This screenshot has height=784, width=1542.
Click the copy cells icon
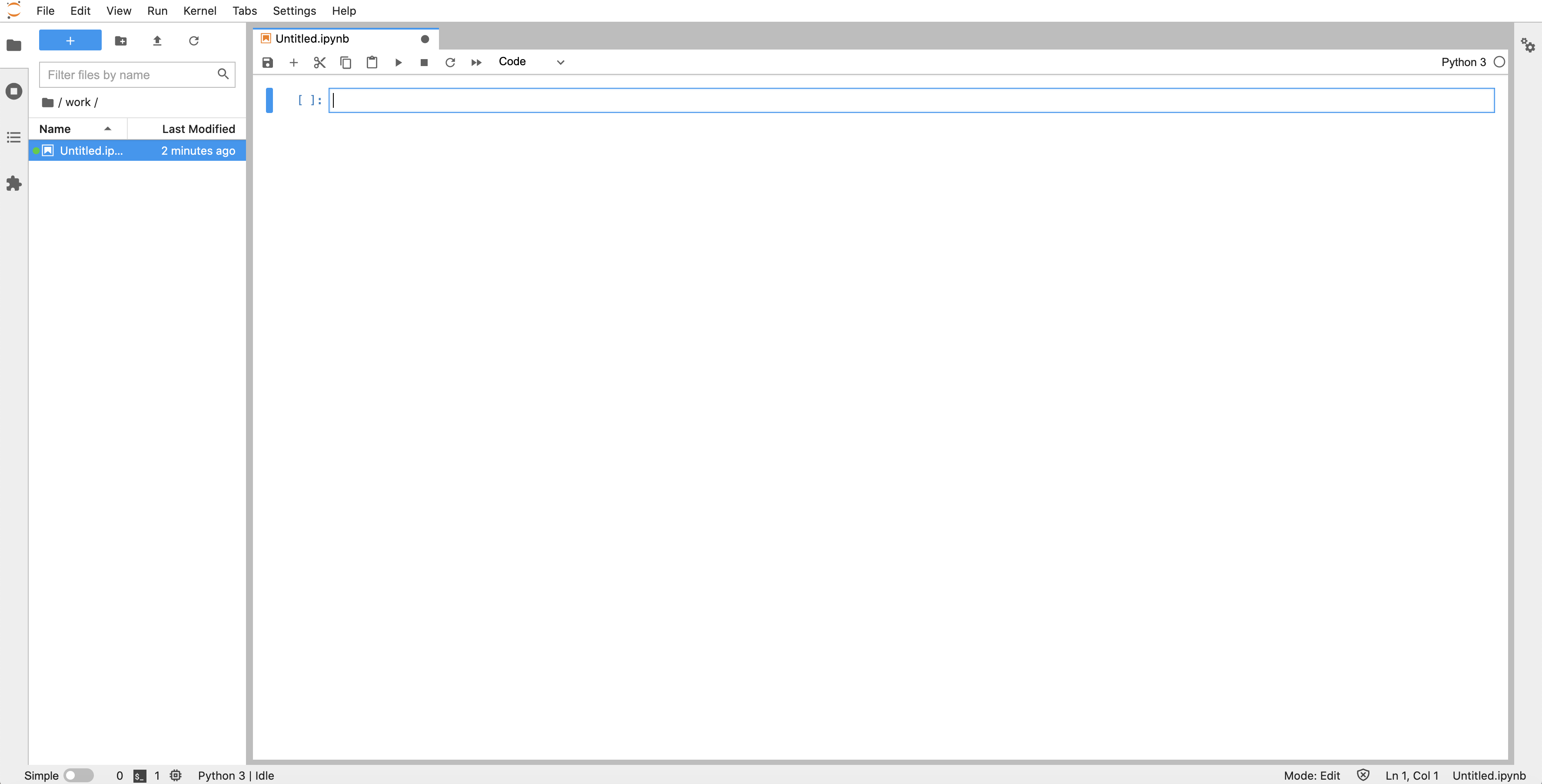(346, 62)
